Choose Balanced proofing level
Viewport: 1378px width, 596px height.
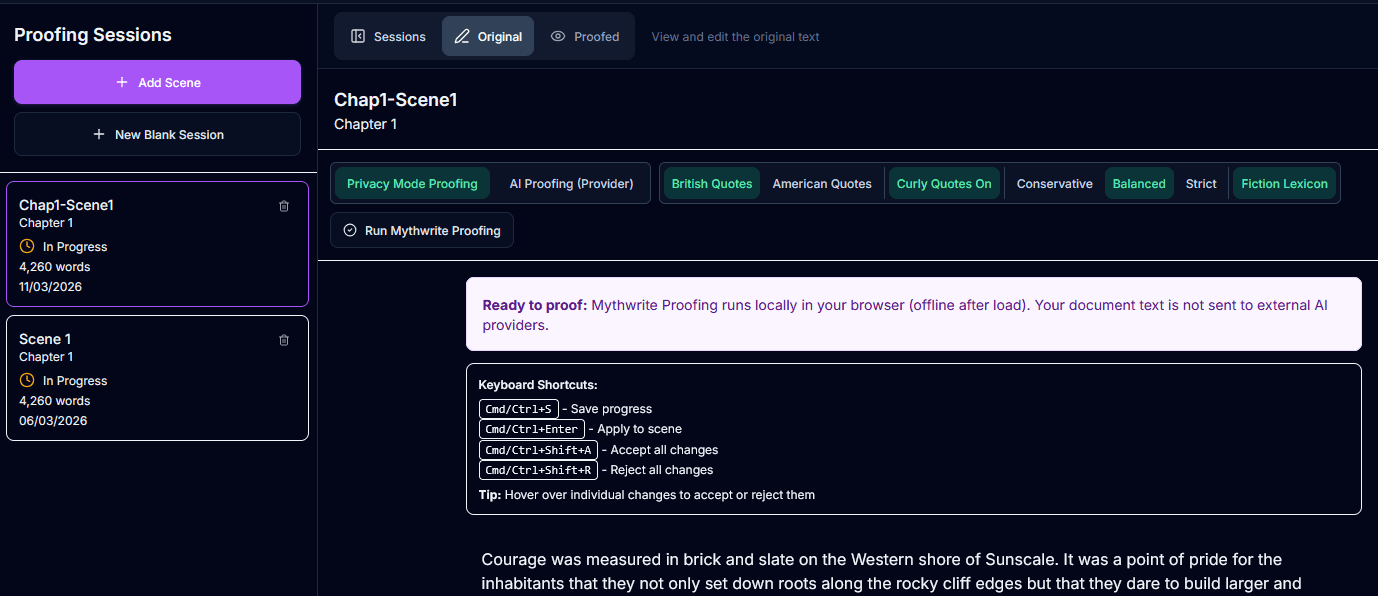pos(1139,183)
